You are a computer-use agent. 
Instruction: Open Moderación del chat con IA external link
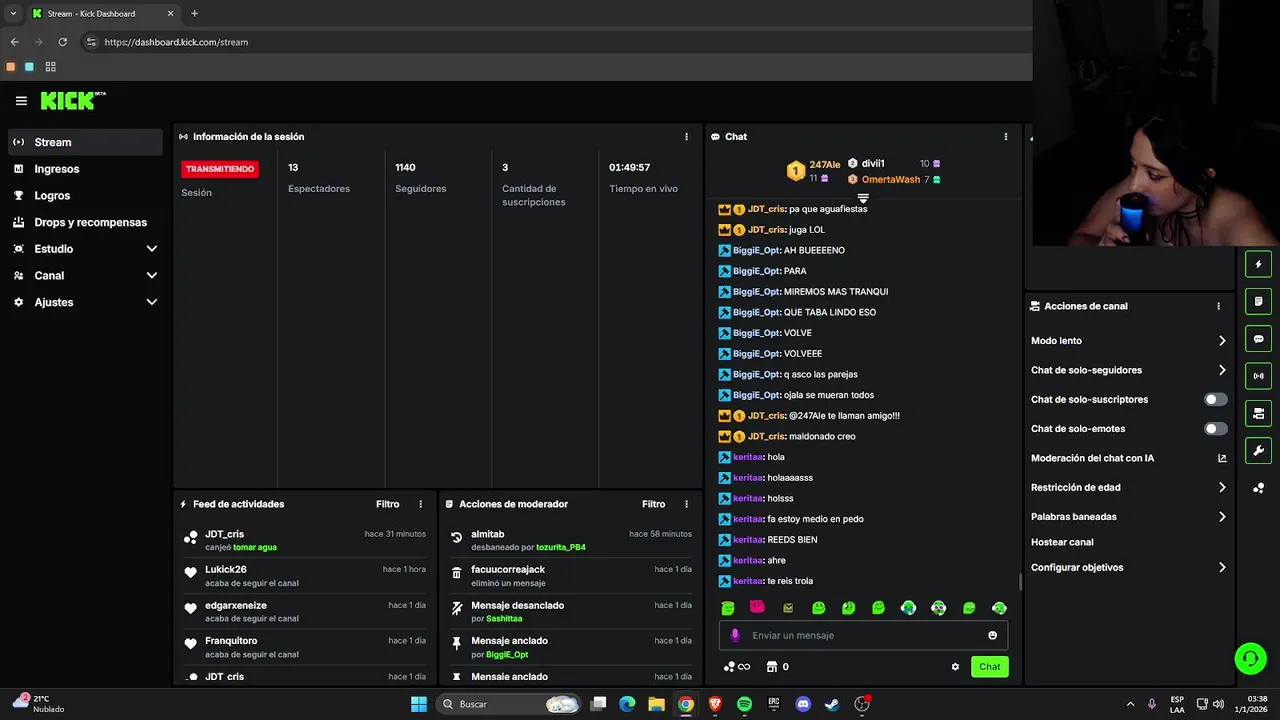[x=1222, y=458]
